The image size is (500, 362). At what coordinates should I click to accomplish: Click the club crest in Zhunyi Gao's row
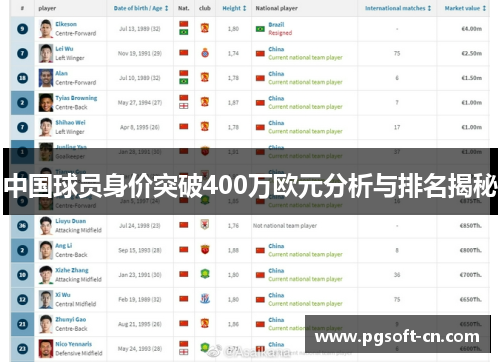[205, 323]
